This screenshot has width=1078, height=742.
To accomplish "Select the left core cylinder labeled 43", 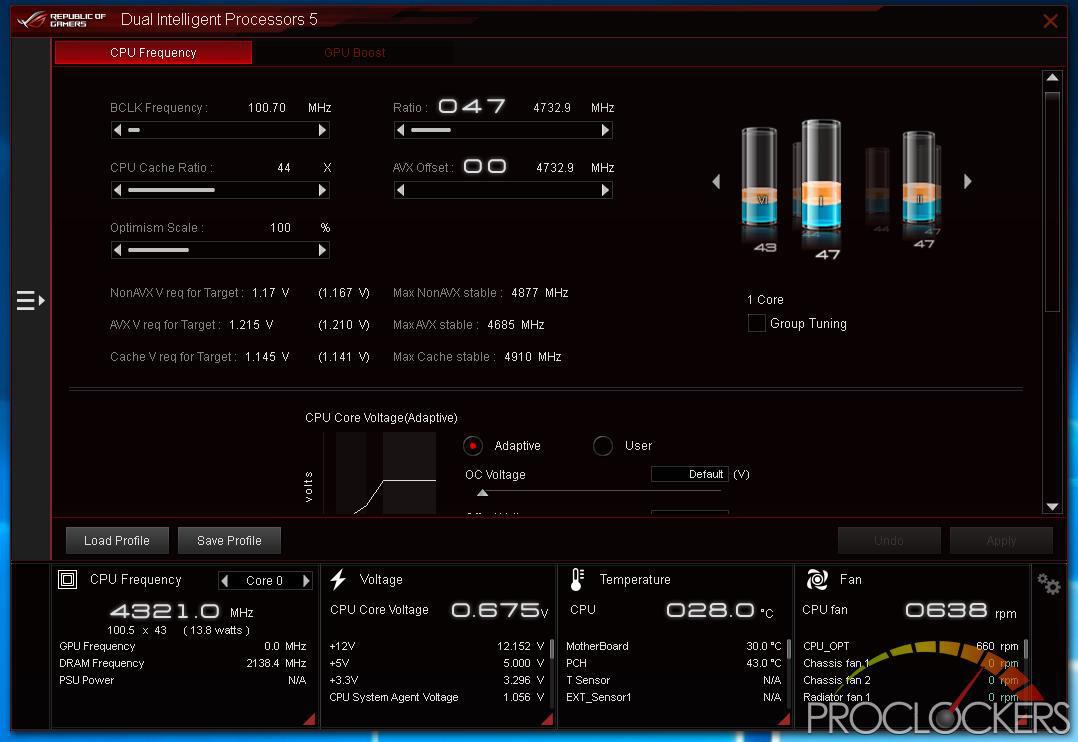I will (760, 177).
